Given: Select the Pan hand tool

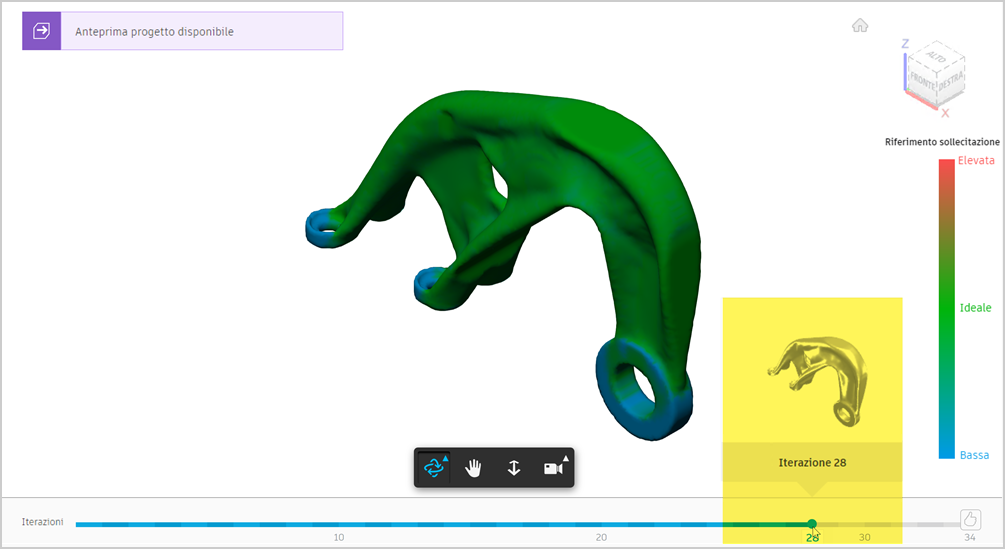Looking at the screenshot, I should [x=474, y=468].
